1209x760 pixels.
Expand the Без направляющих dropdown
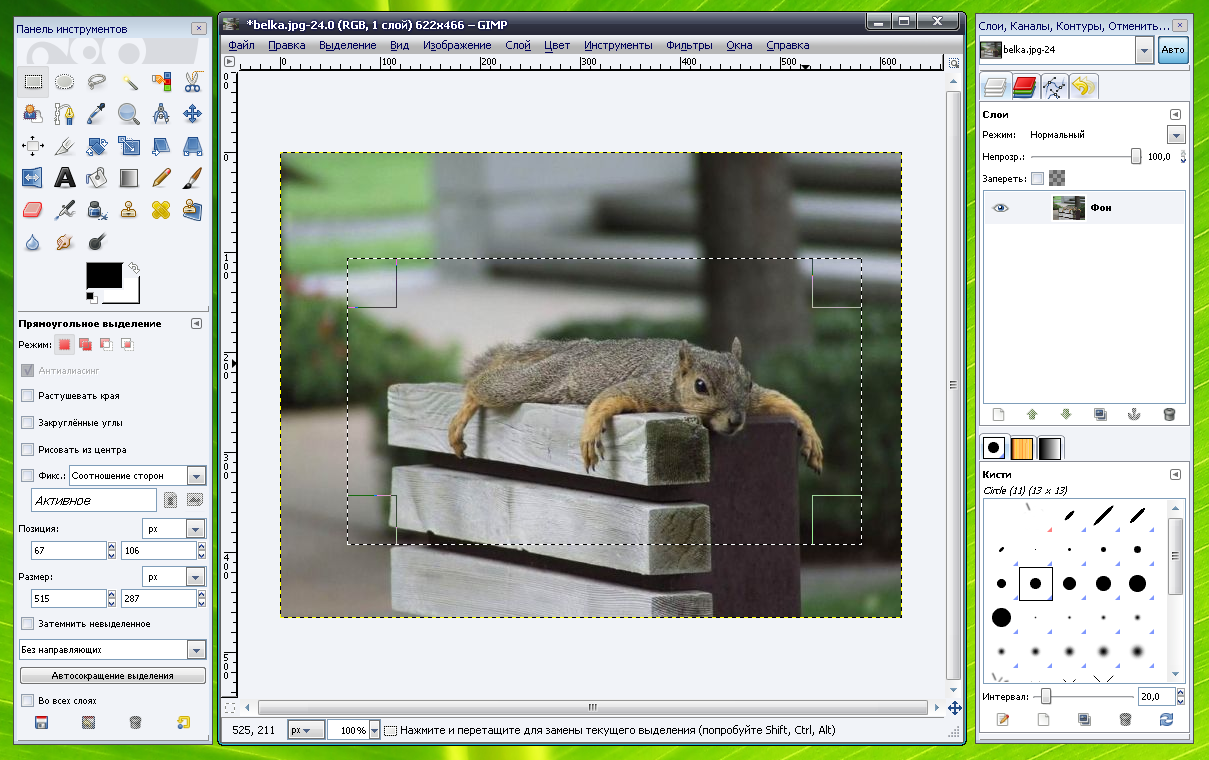point(196,650)
